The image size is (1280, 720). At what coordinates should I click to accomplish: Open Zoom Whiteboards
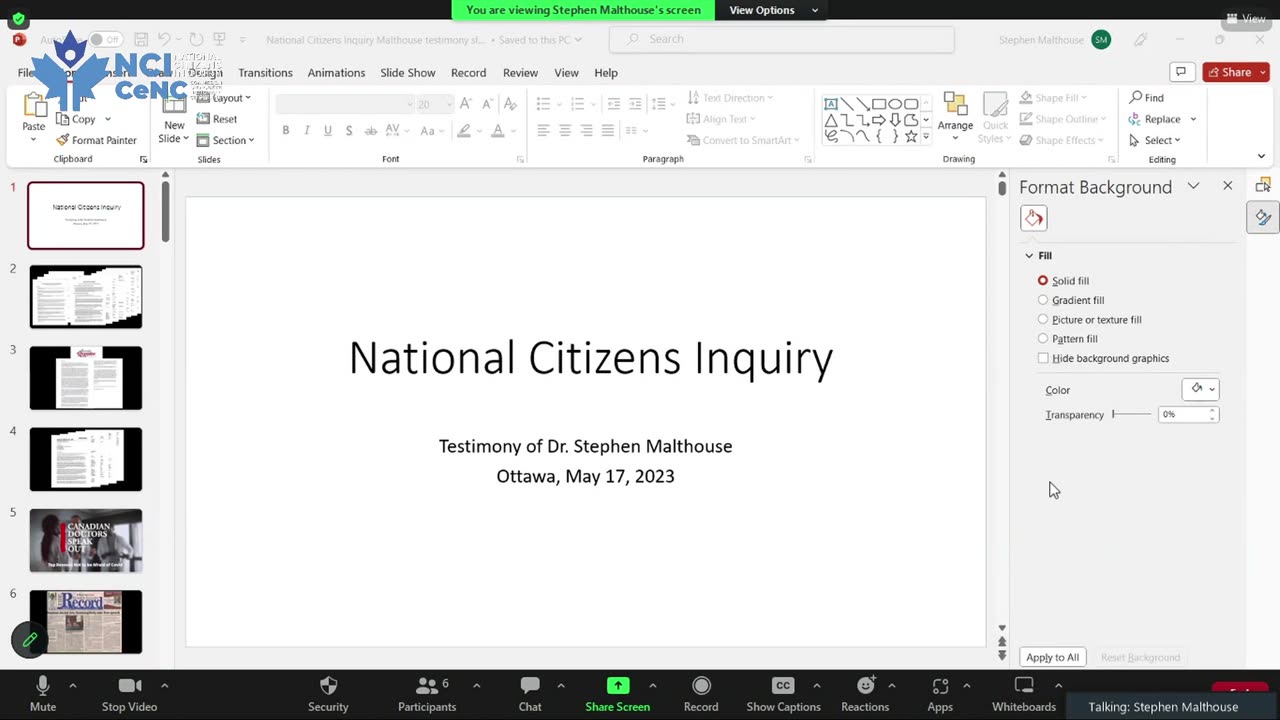pos(1024,693)
